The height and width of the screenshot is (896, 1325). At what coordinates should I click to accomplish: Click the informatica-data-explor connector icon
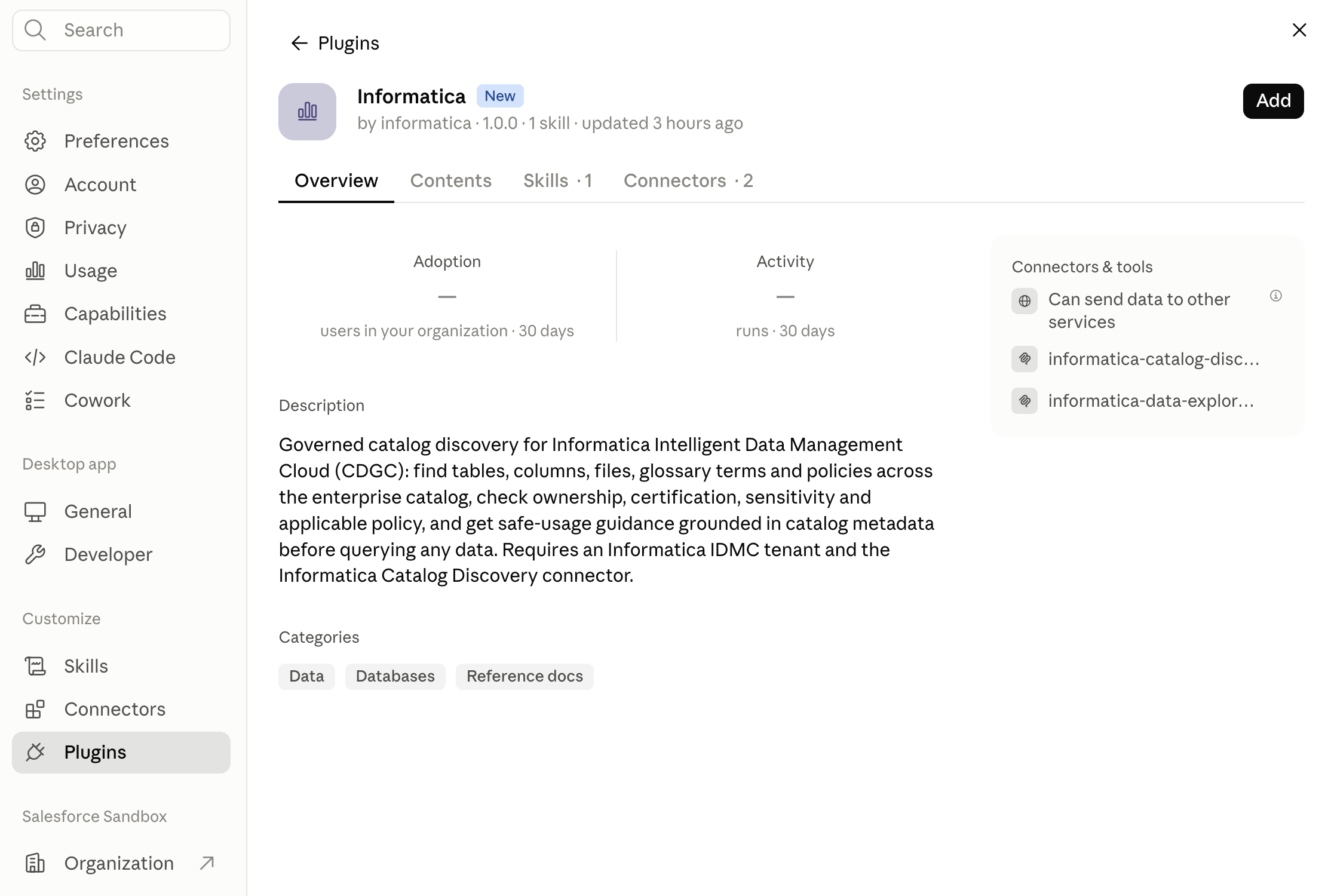(1025, 401)
